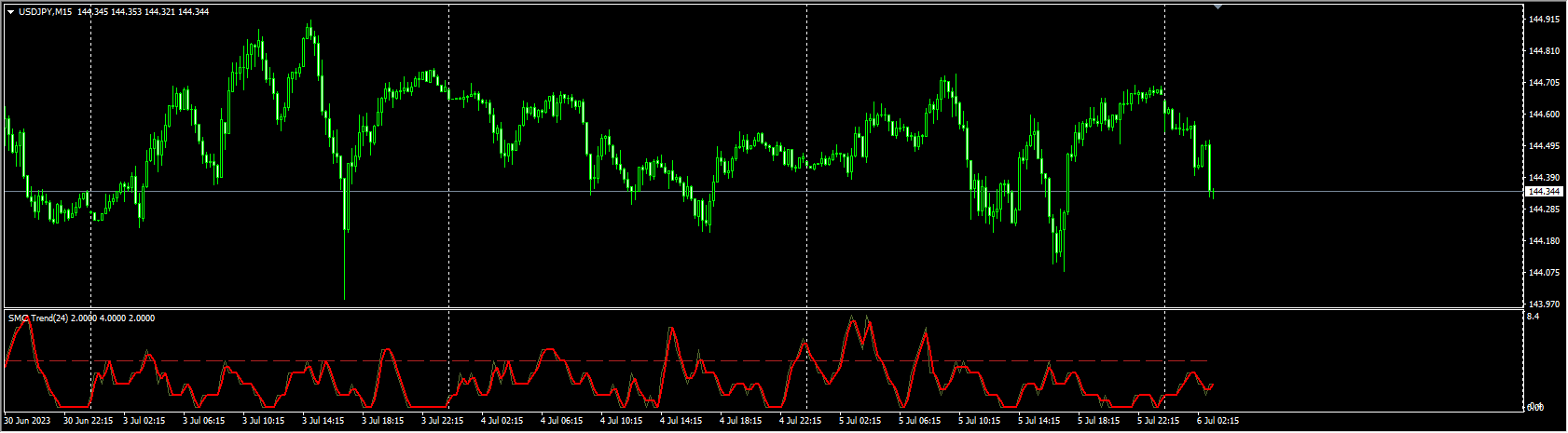Click the grey chart shift triangle marker
Viewport: 1568px width, 433px height.
pos(1217,7)
